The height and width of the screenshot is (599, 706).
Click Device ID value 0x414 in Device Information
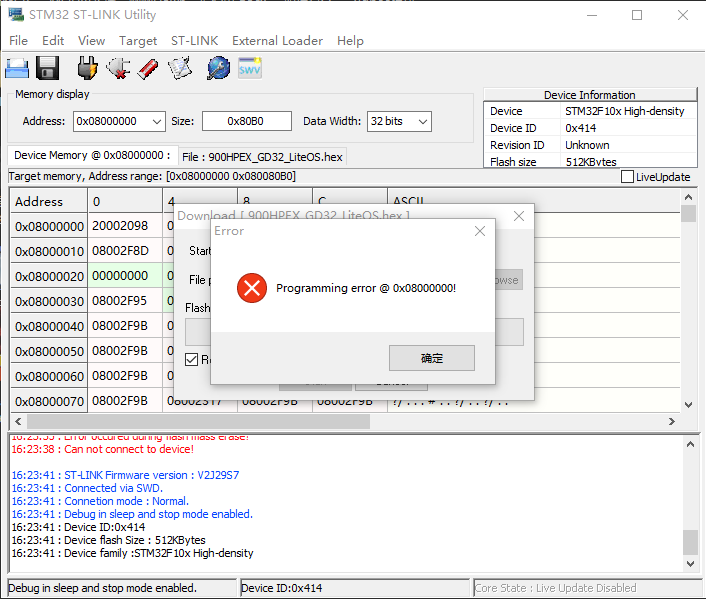point(580,128)
